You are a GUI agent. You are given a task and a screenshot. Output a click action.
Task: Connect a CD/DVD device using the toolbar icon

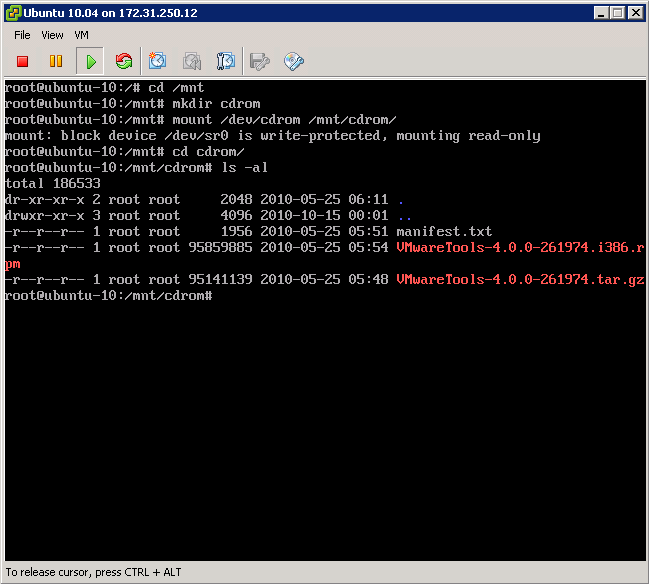[294, 61]
